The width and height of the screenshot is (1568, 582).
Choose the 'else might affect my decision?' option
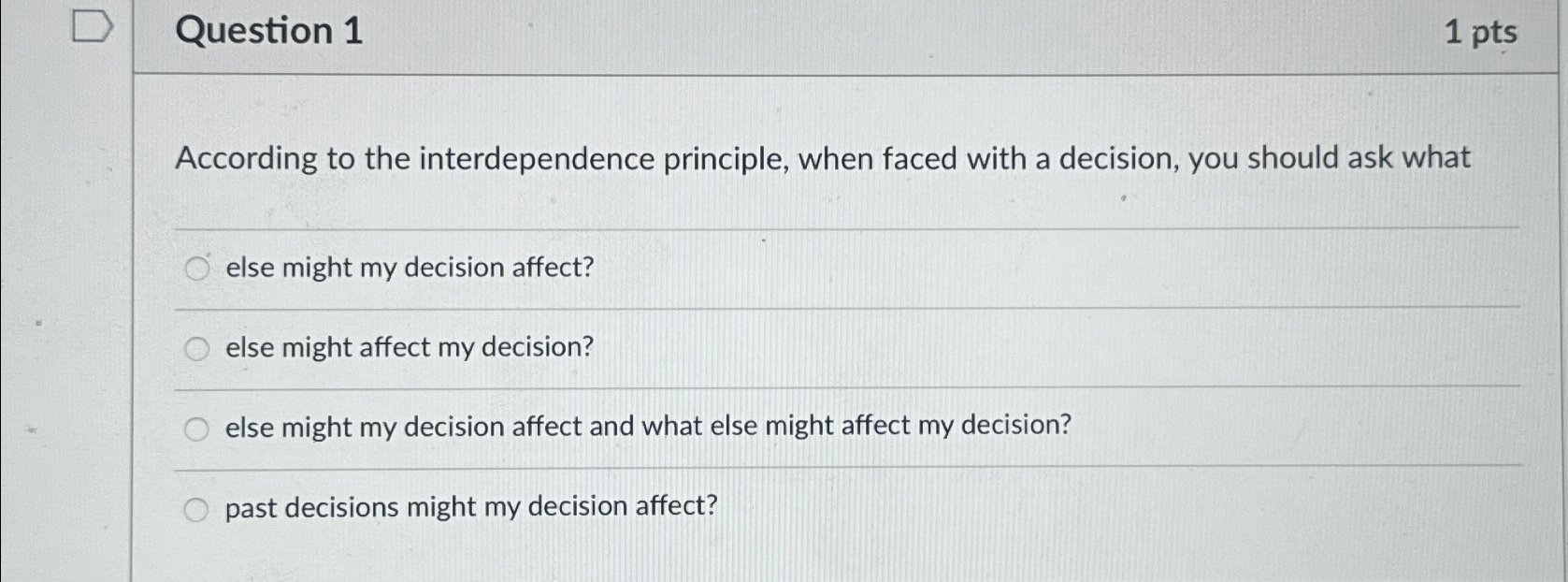[197, 348]
